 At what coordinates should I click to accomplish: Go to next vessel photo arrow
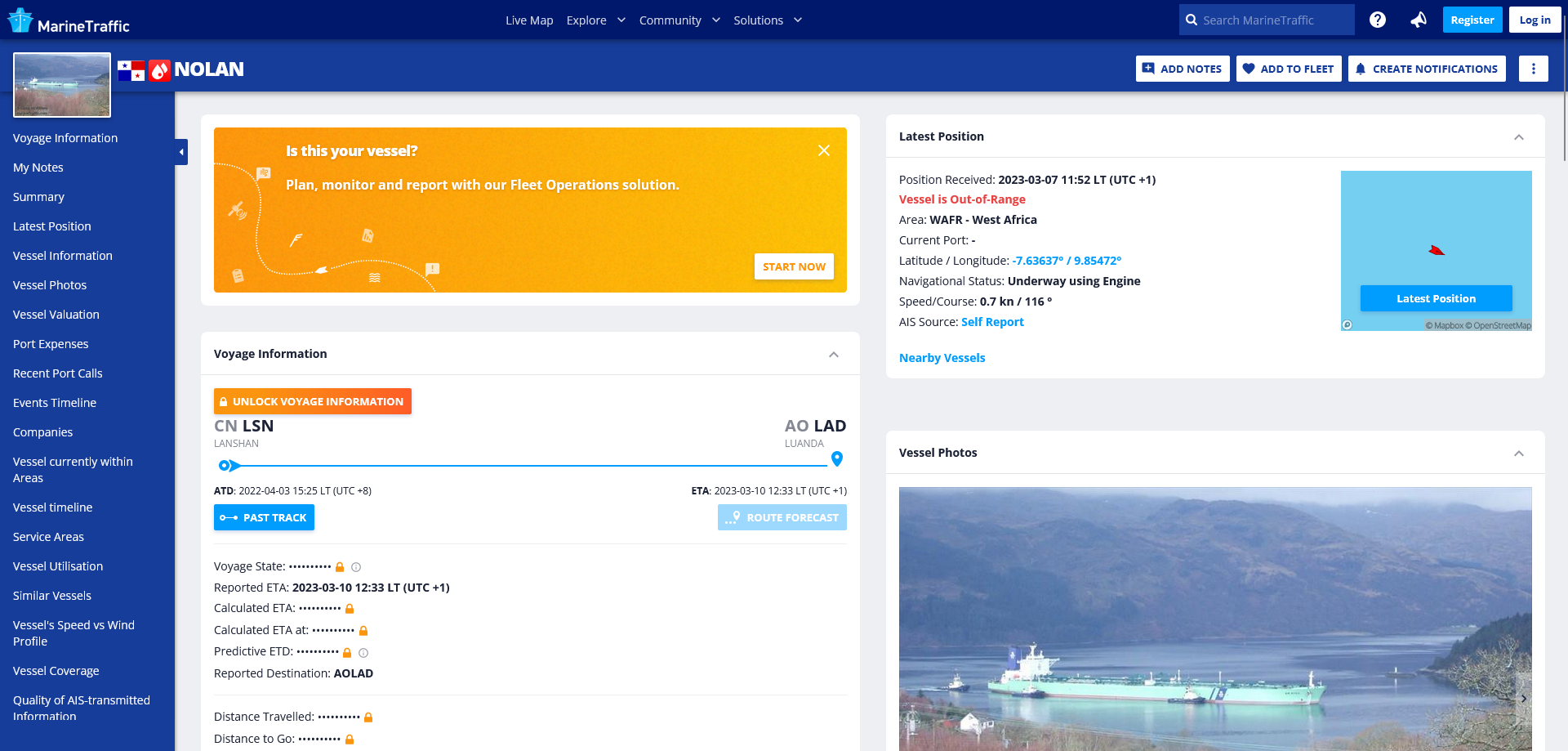1523,699
